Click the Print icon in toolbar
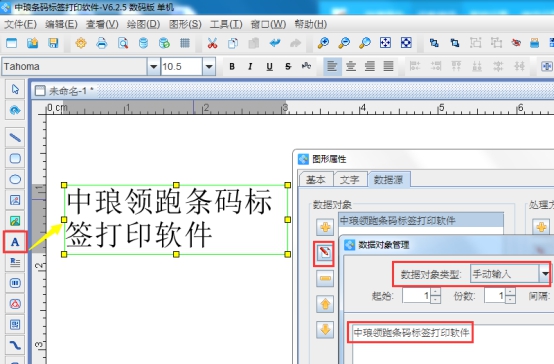 point(102,43)
